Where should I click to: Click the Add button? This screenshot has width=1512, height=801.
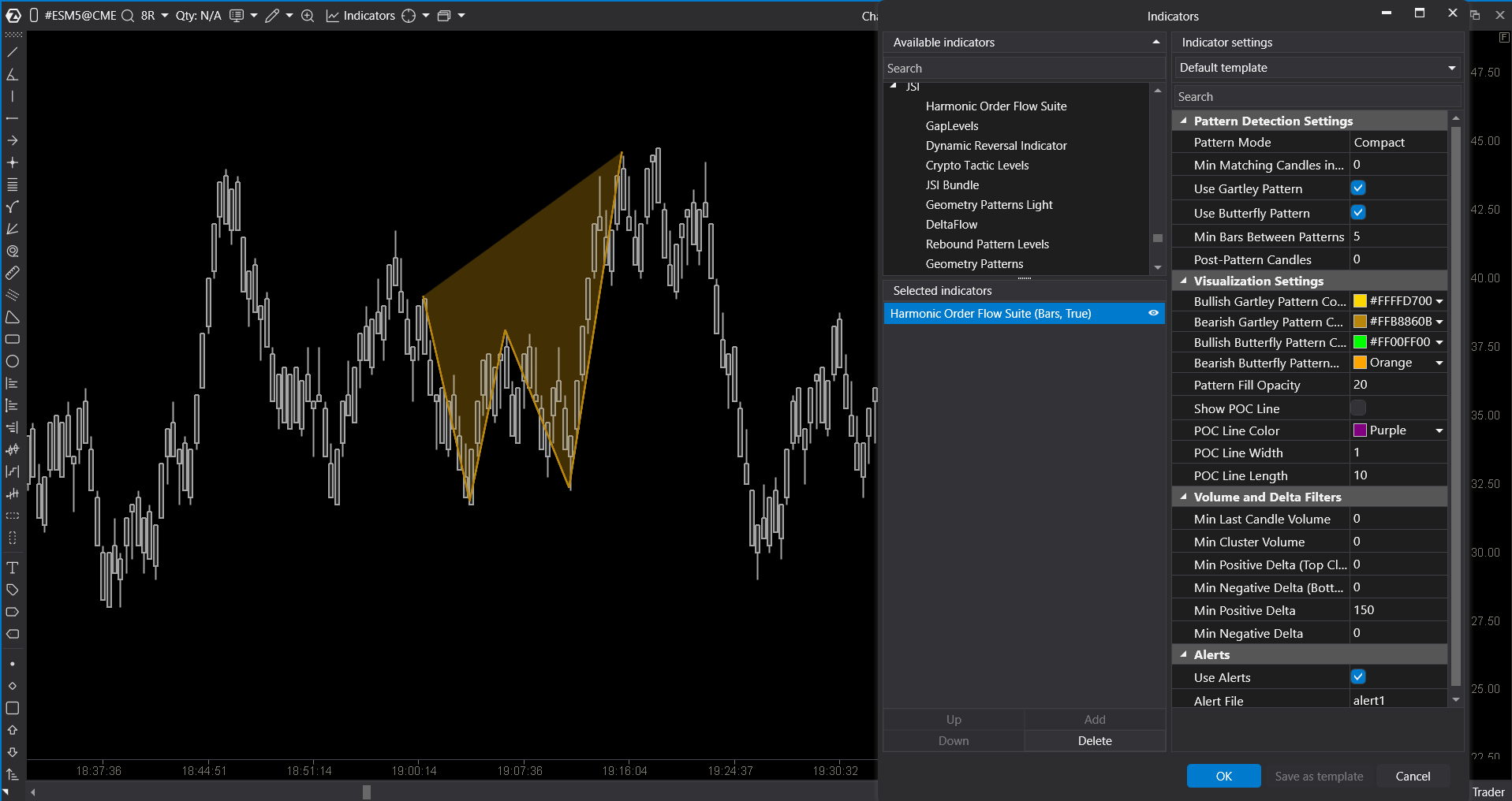(1095, 720)
